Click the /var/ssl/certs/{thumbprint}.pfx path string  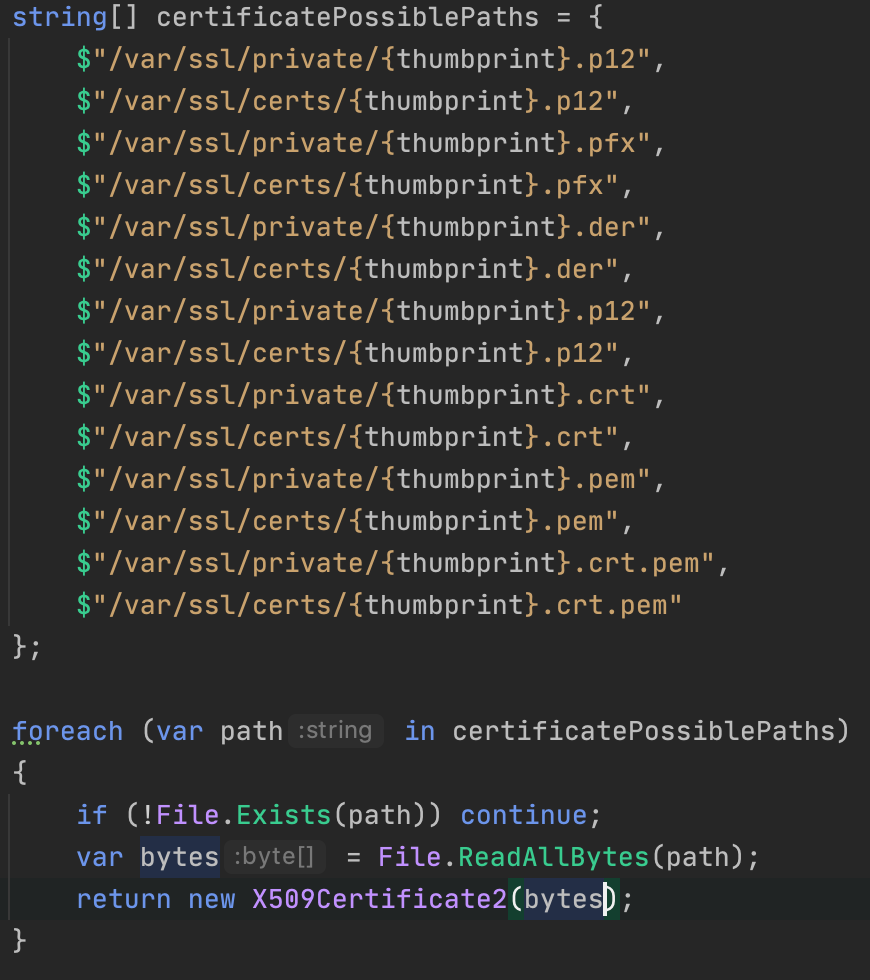tap(348, 185)
